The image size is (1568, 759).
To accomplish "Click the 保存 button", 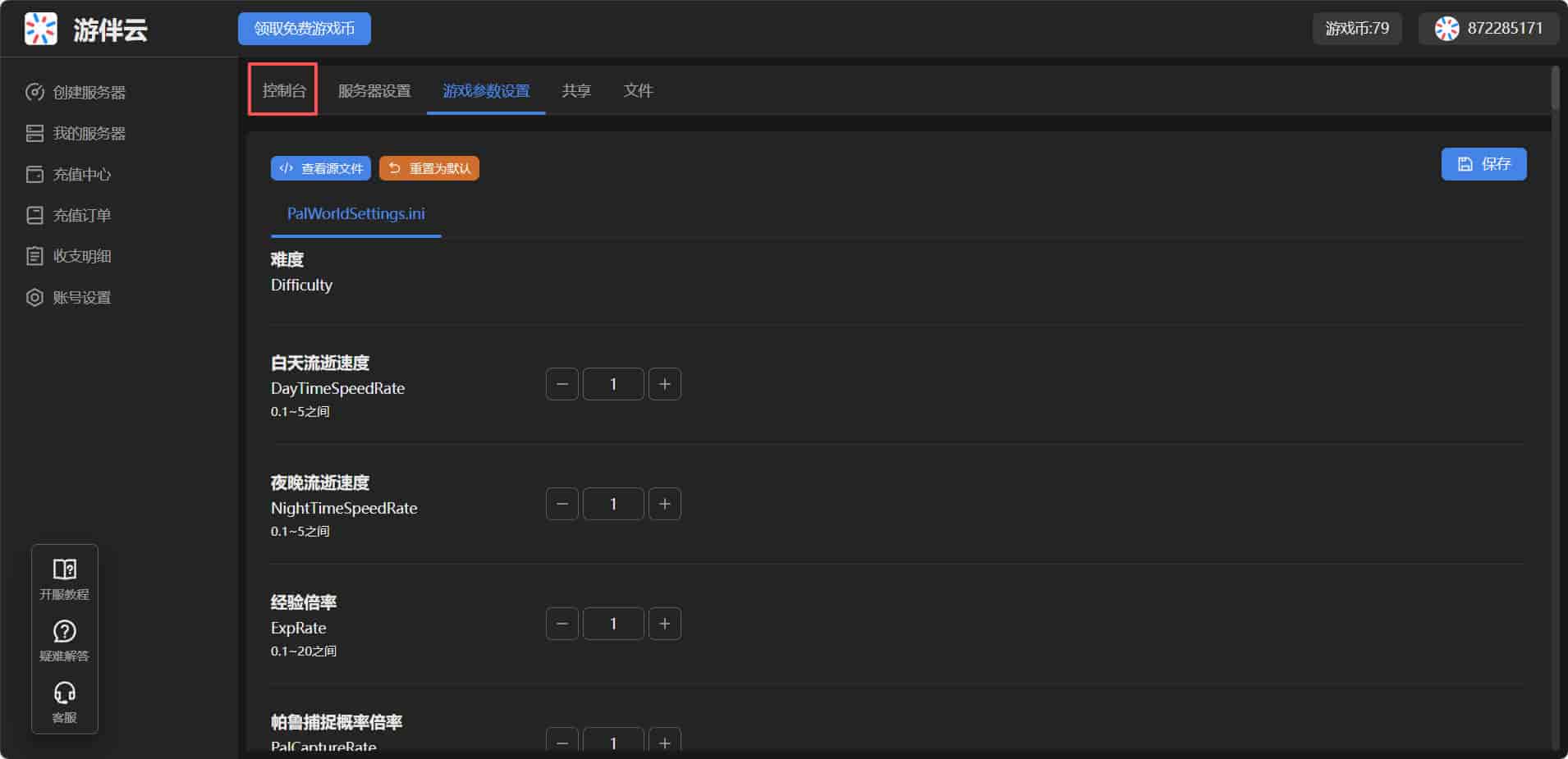I will (1483, 164).
